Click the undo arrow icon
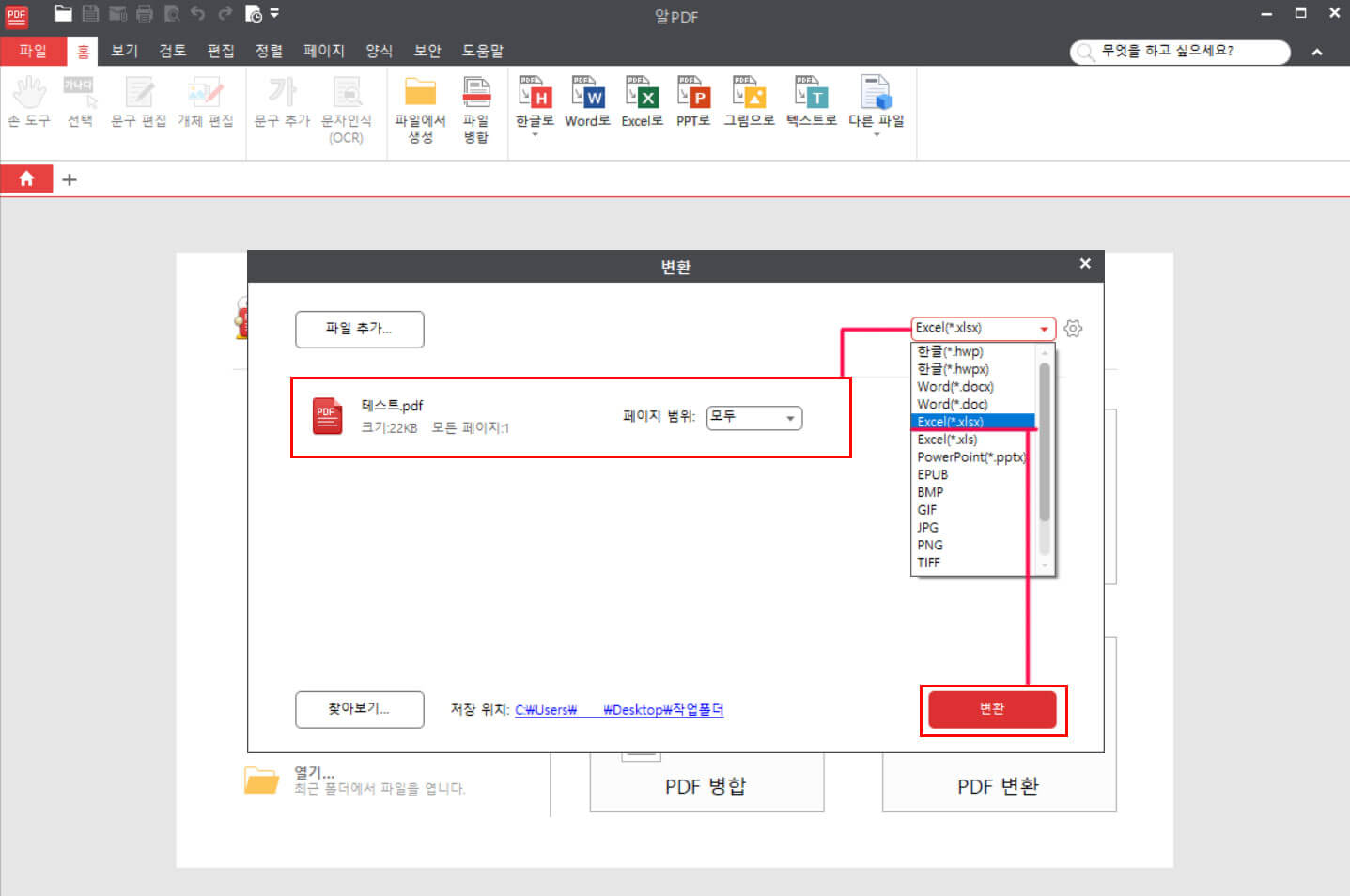Viewport: 1350px width, 896px height. pos(198,13)
